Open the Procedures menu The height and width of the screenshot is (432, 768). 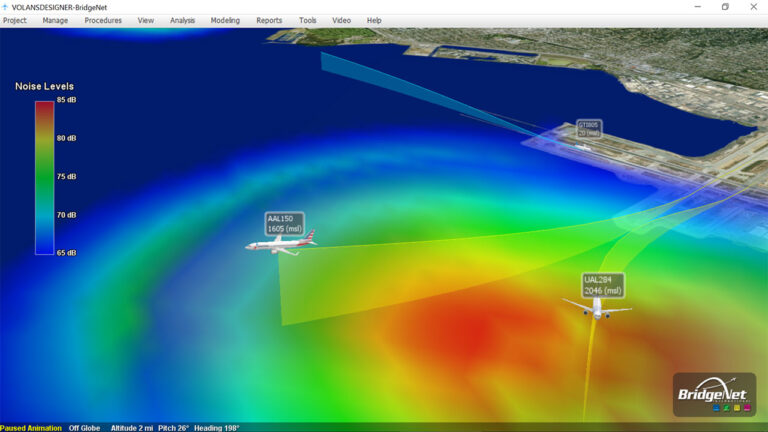point(103,20)
